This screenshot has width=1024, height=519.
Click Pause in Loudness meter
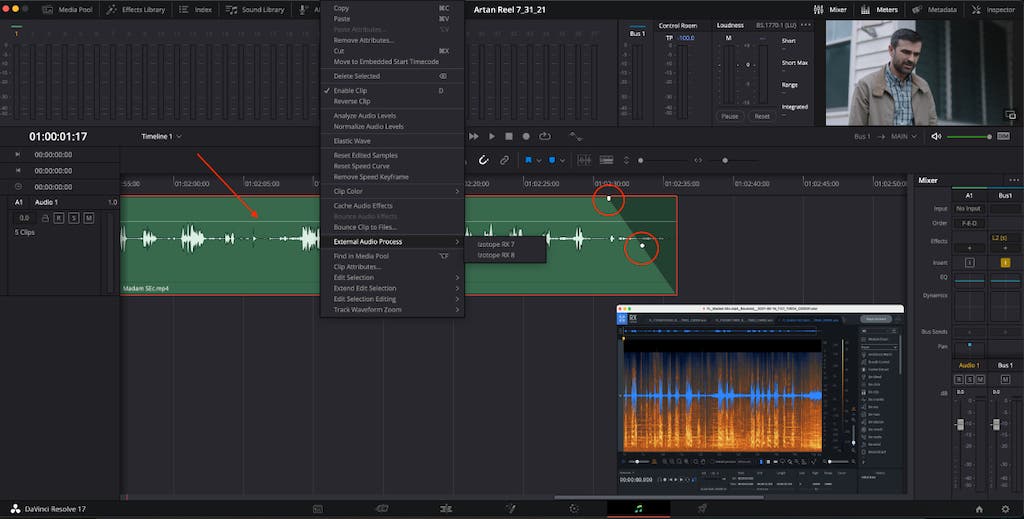point(729,116)
